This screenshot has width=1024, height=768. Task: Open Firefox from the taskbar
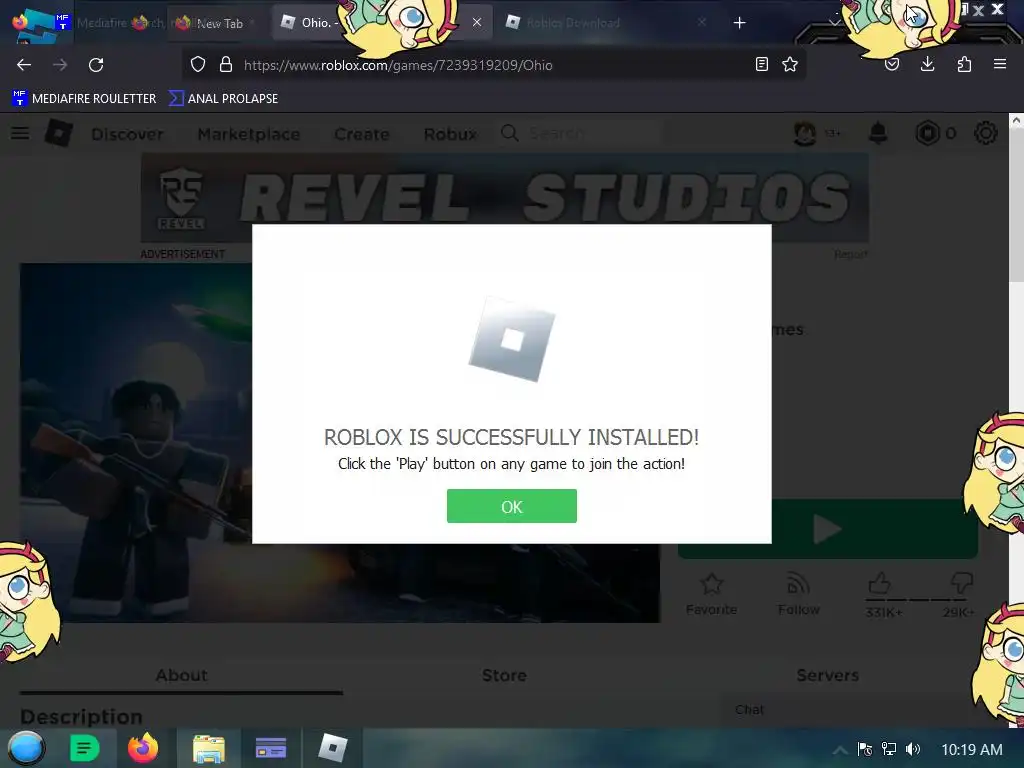[143, 748]
